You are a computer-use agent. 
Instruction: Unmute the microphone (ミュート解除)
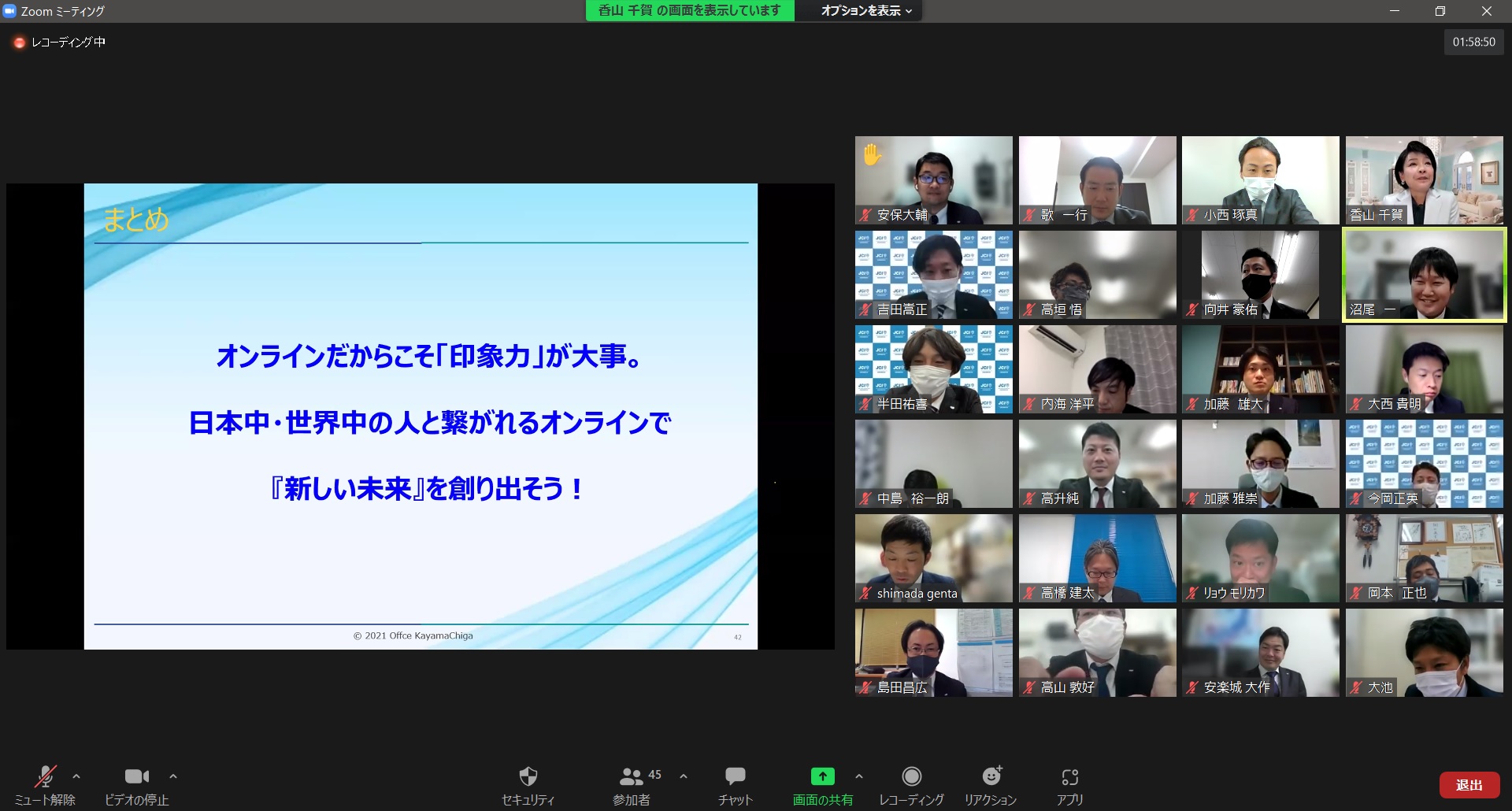pos(45,785)
